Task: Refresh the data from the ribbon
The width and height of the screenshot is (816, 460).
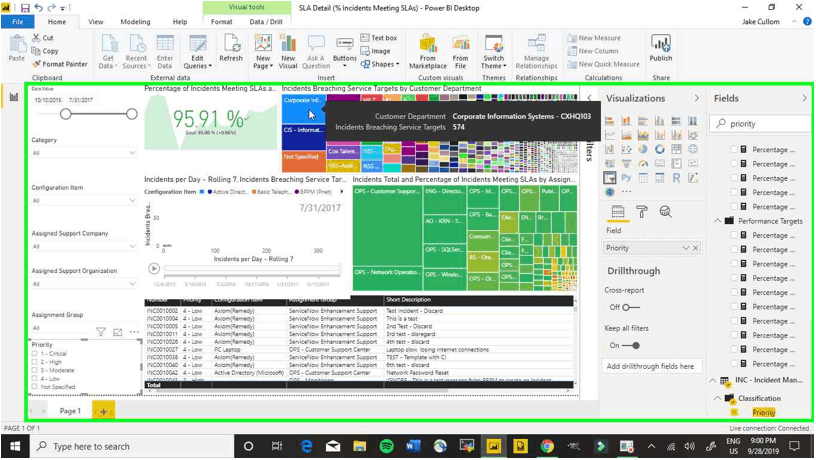Action: click(x=231, y=48)
